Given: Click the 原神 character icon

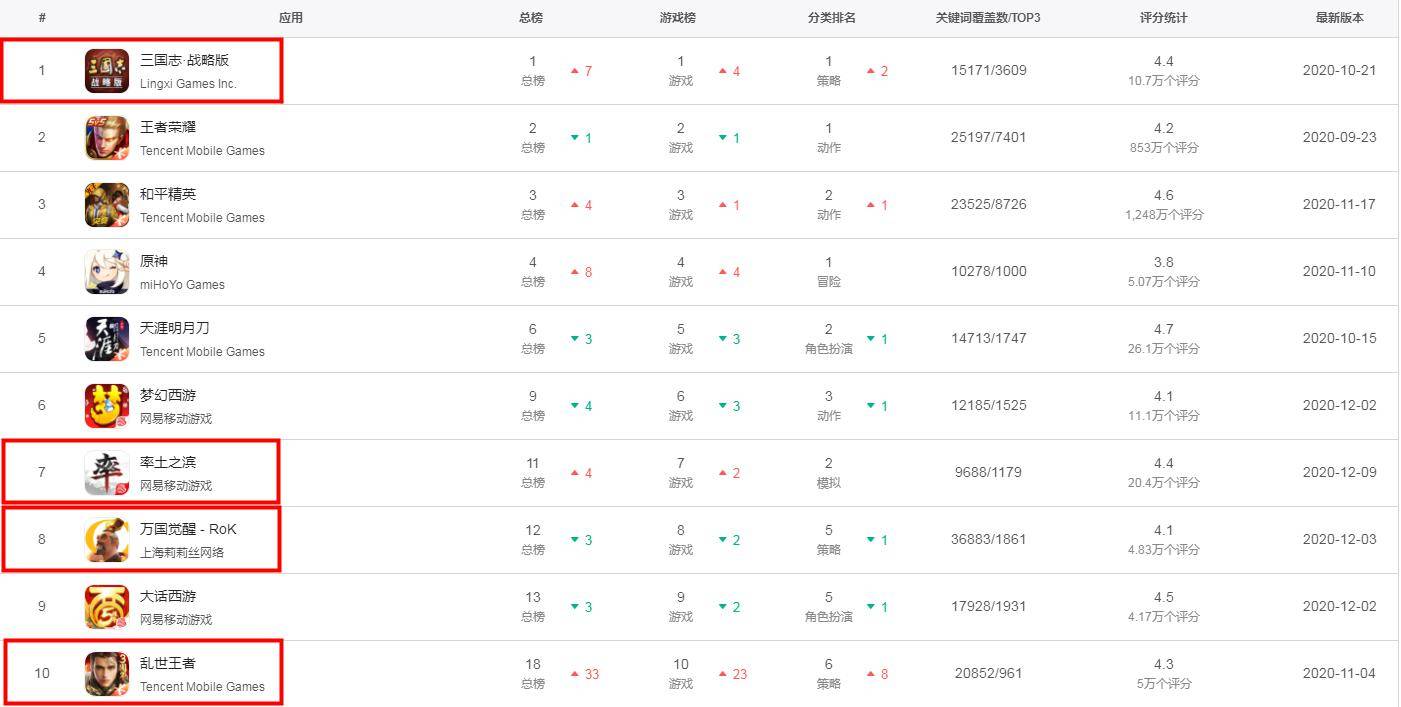Looking at the screenshot, I should click(x=106, y=272).
